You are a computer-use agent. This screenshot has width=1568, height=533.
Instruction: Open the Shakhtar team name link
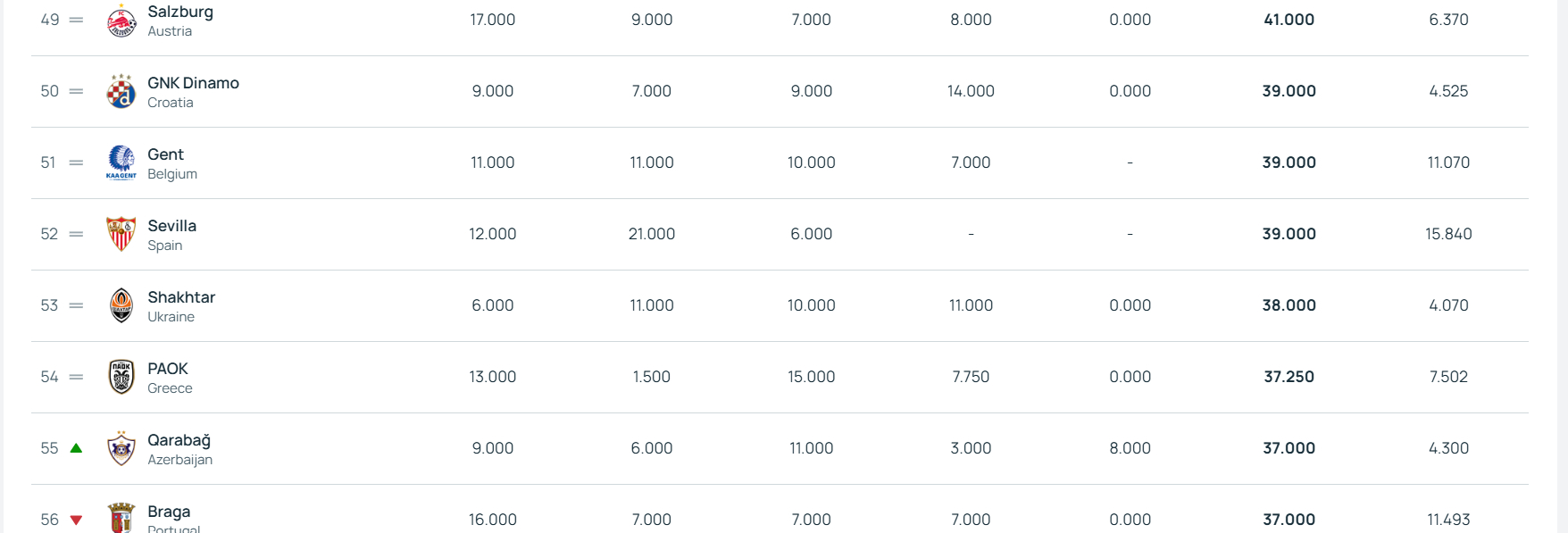[181, 297]
